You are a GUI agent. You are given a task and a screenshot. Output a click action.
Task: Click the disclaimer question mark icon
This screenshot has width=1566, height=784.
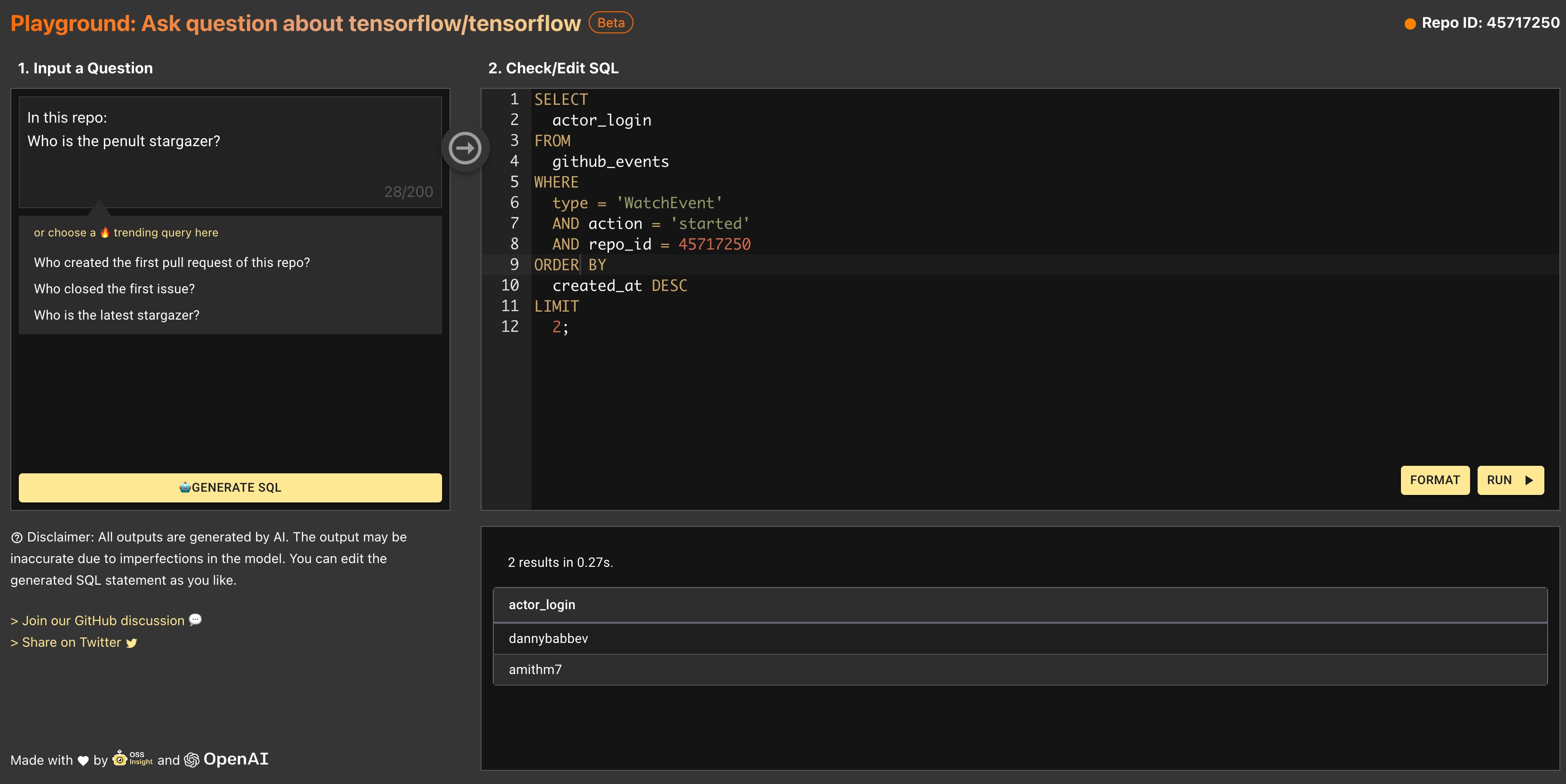[x=16, y=537]
